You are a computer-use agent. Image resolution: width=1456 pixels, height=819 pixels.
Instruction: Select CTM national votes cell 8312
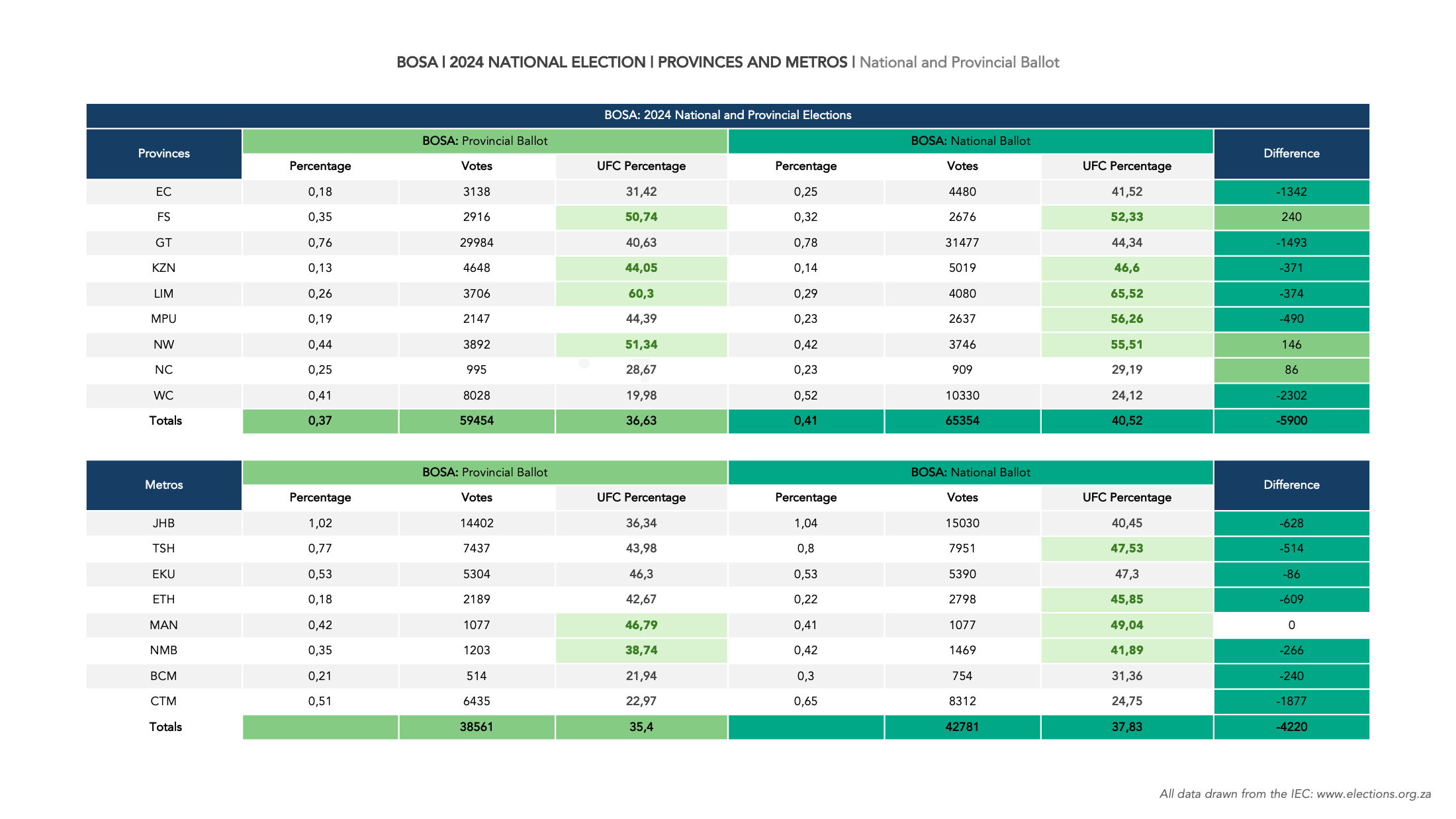click(962, 701)
